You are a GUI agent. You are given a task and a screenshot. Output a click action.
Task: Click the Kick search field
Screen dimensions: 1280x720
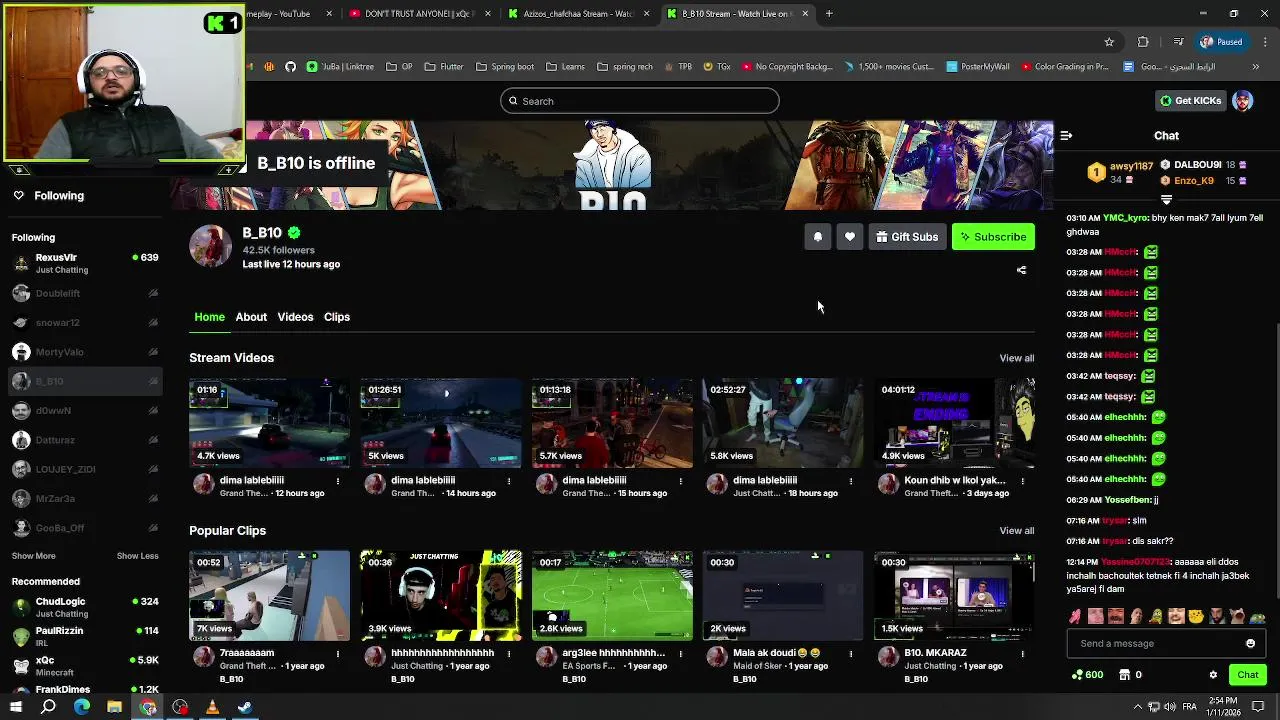tap(640, 101)
